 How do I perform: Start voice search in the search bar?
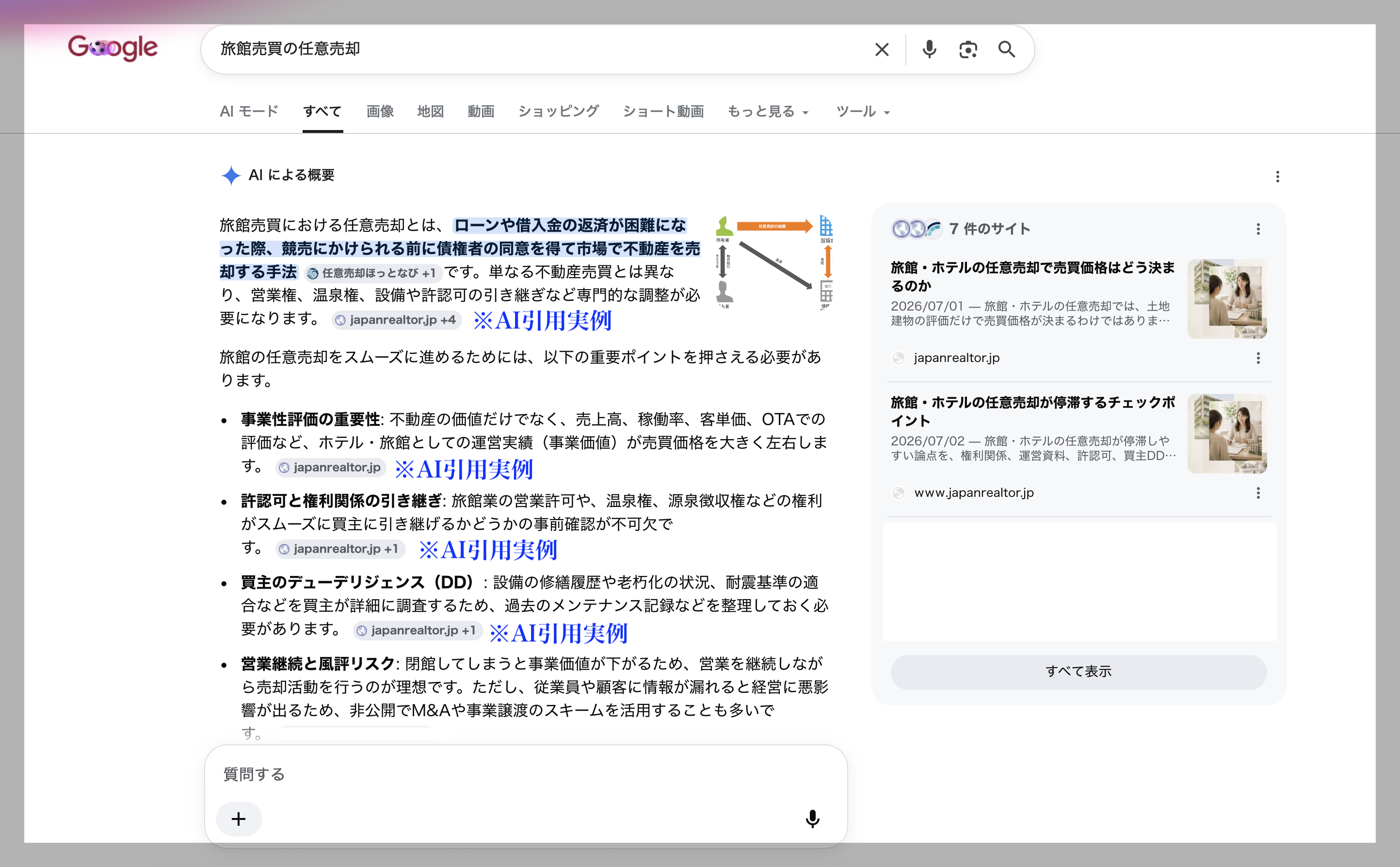pyautogui.click(x=929, y=50)
